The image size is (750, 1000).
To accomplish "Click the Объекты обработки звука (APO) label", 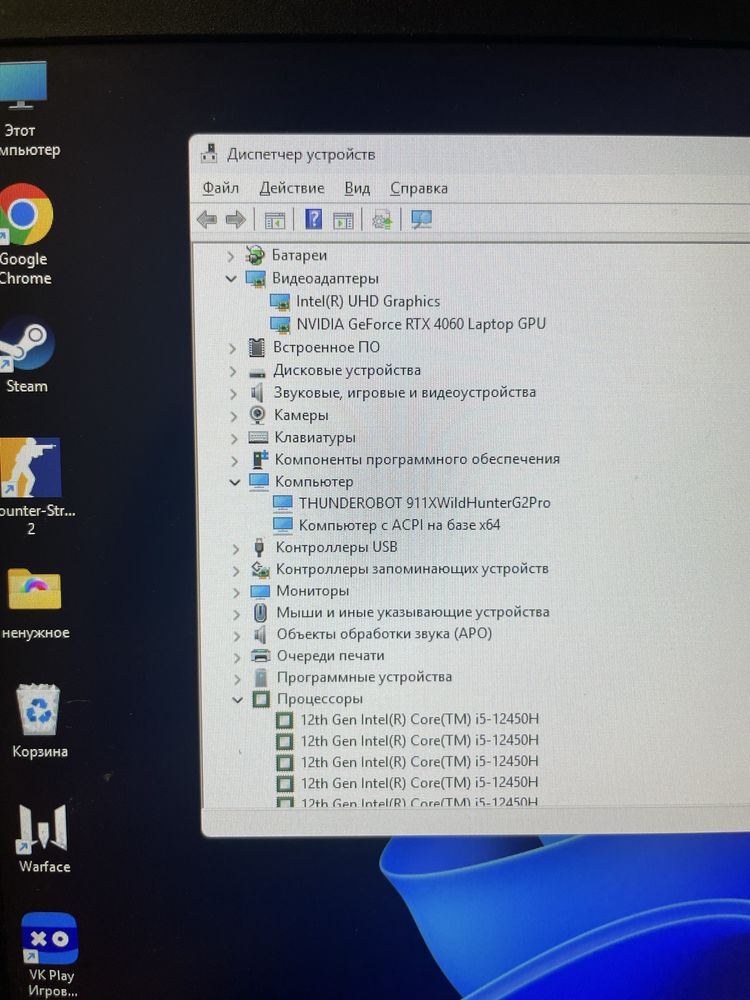I will point(384,634).
